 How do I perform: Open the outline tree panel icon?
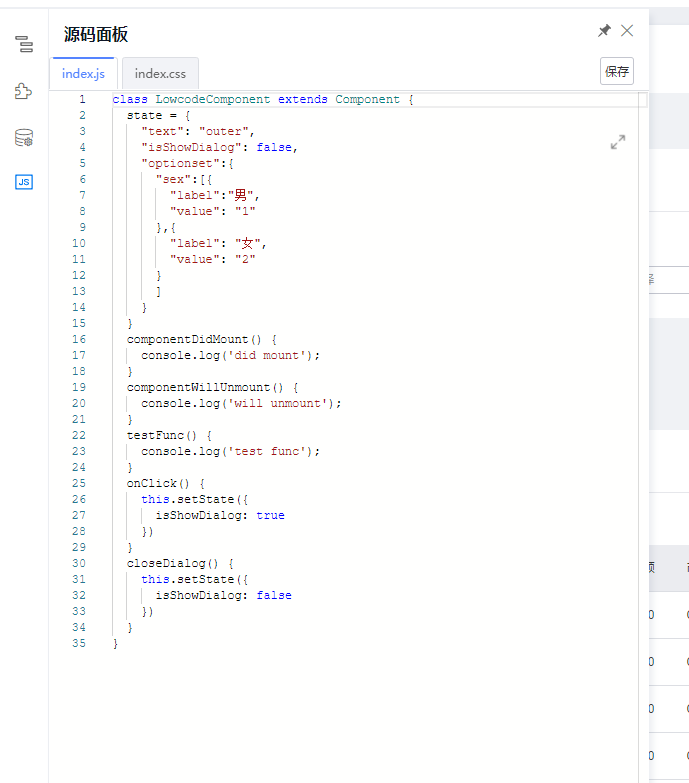click(x=23, y=44)
